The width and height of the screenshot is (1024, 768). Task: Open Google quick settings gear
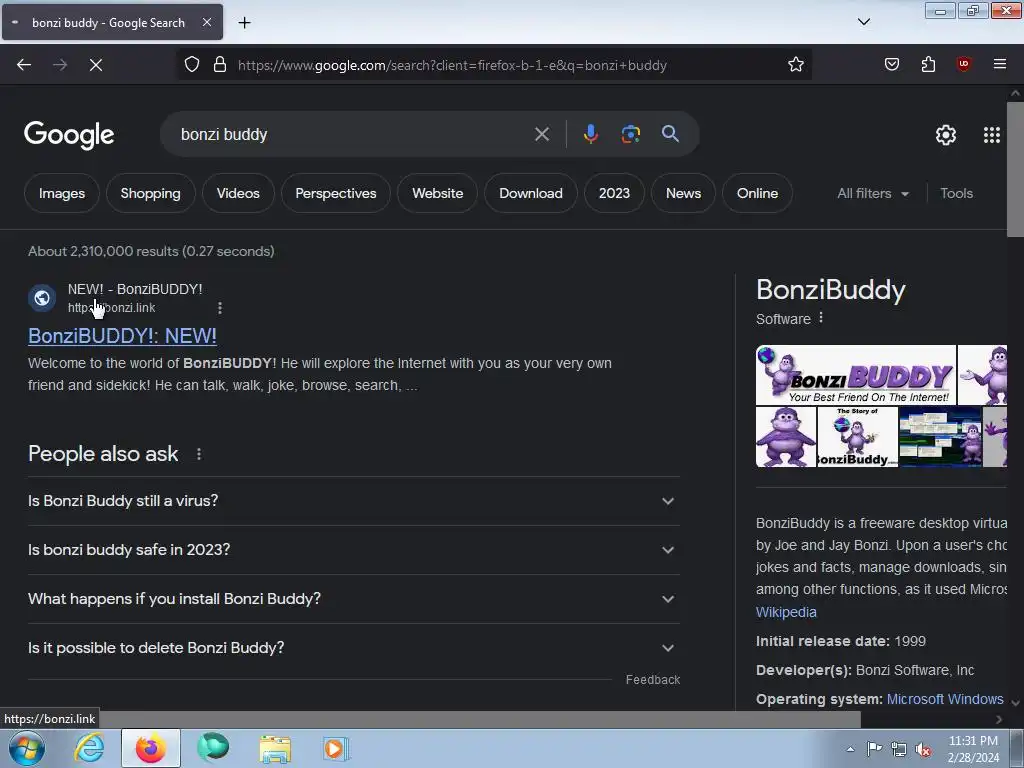946,135
